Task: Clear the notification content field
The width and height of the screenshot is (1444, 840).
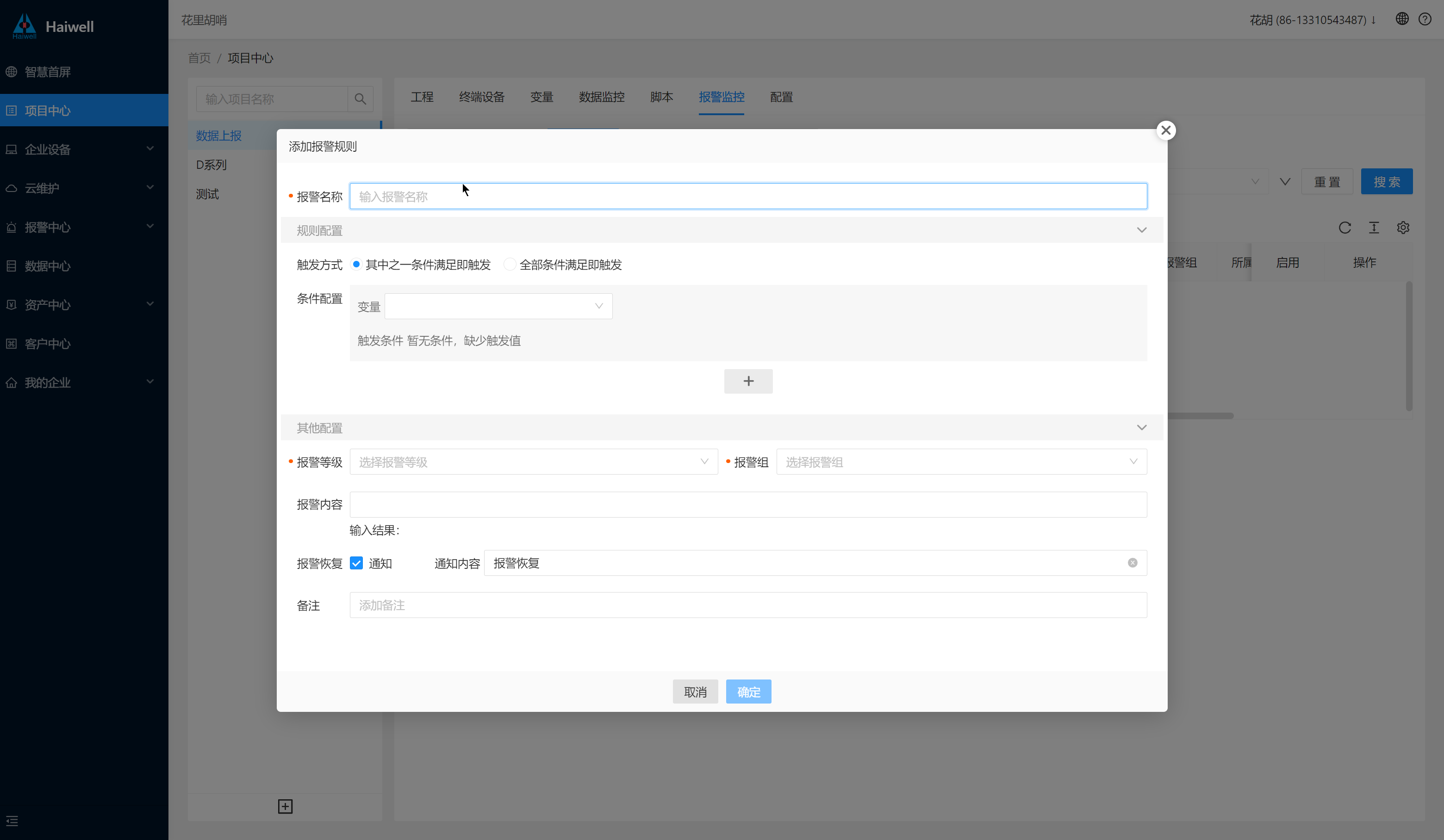Action: (x=1132, y=563)
